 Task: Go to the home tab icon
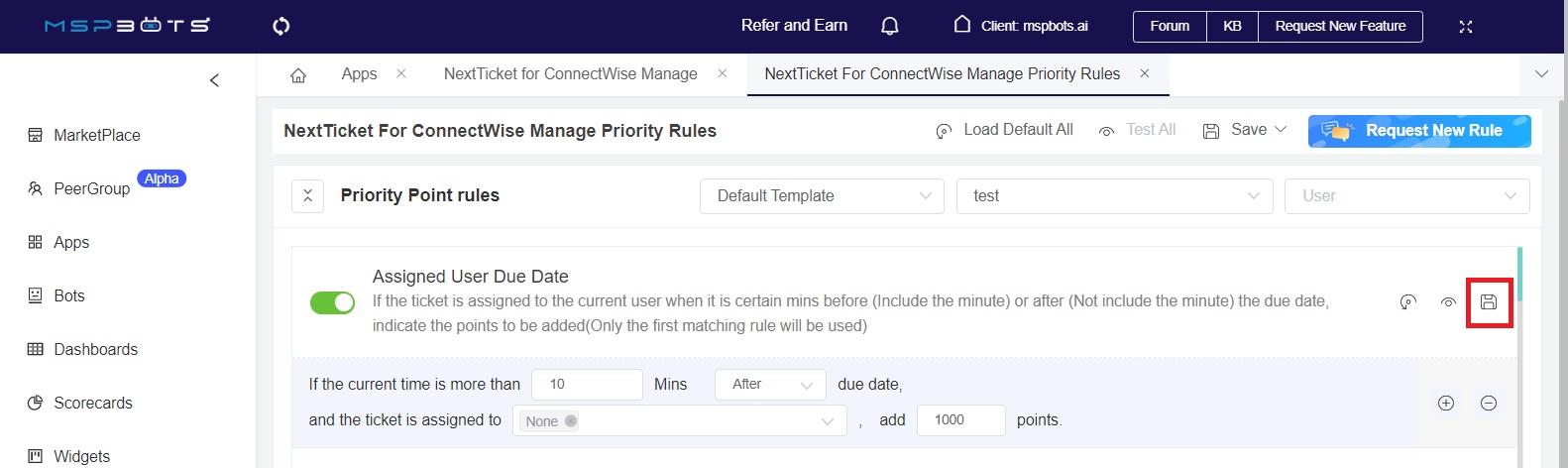click(x=298, y=75)
